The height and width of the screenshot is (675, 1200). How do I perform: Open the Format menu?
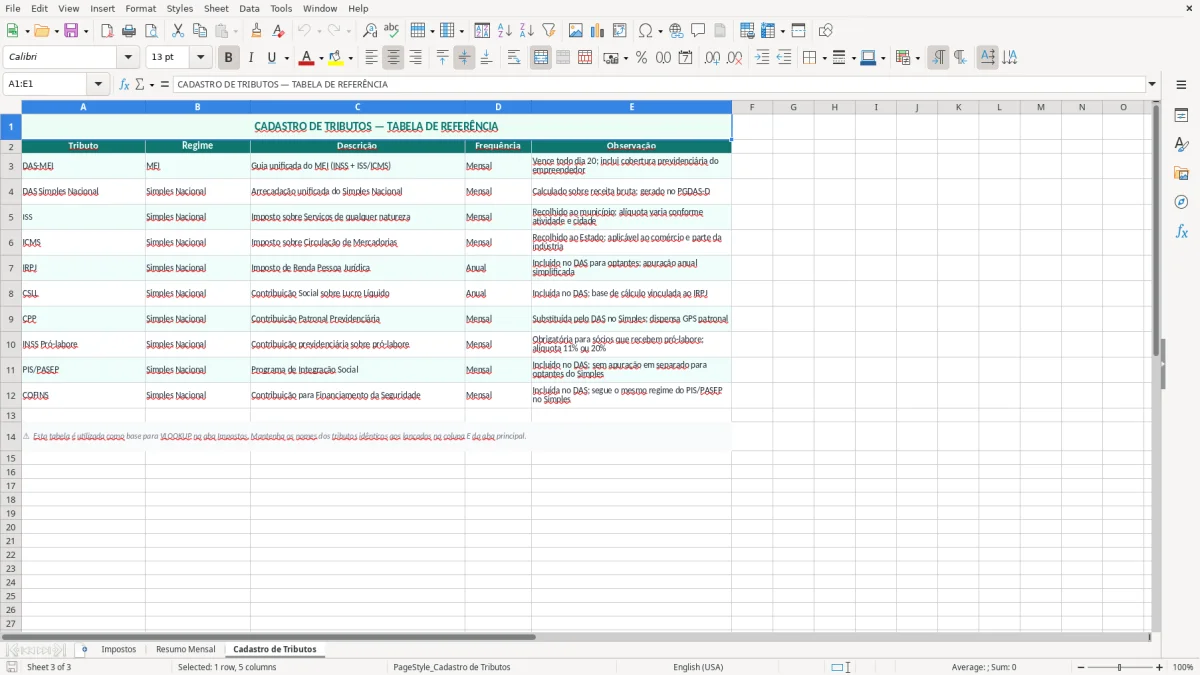(x=140, y=8)
